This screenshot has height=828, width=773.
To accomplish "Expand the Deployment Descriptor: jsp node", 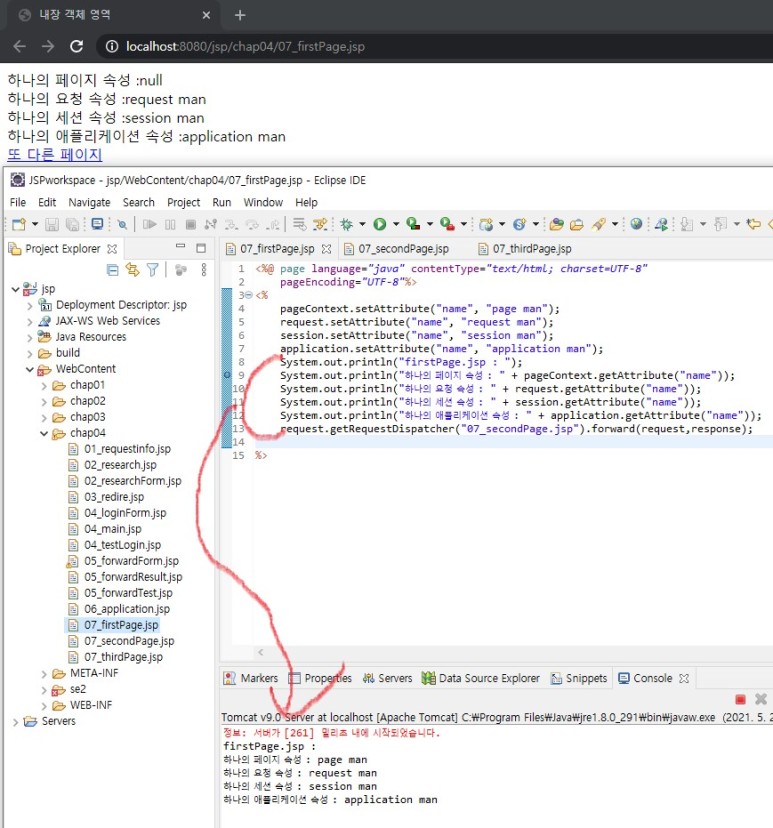I will point(30,305).
